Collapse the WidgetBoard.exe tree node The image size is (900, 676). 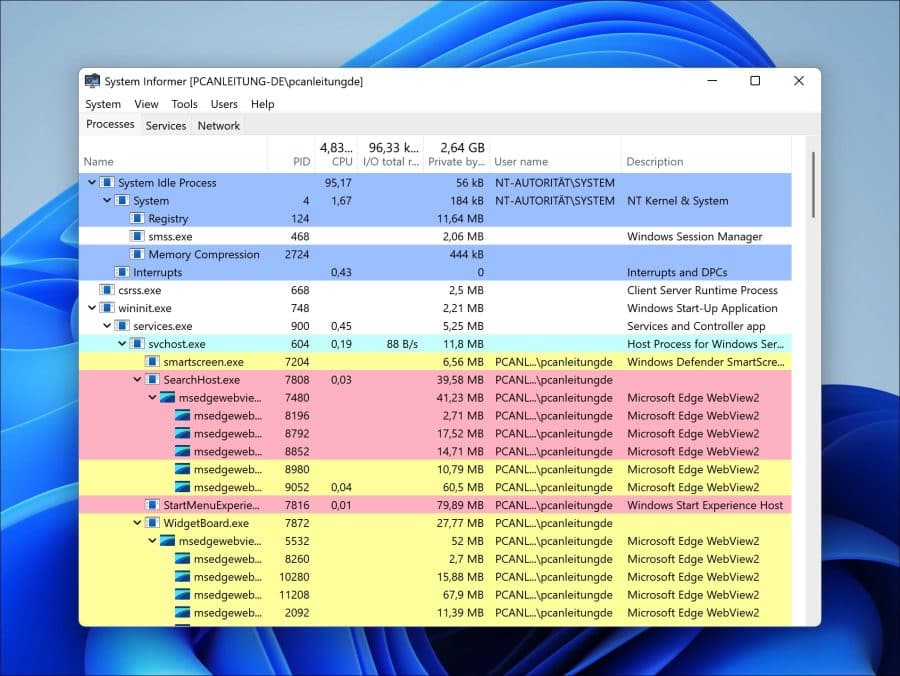138,523
